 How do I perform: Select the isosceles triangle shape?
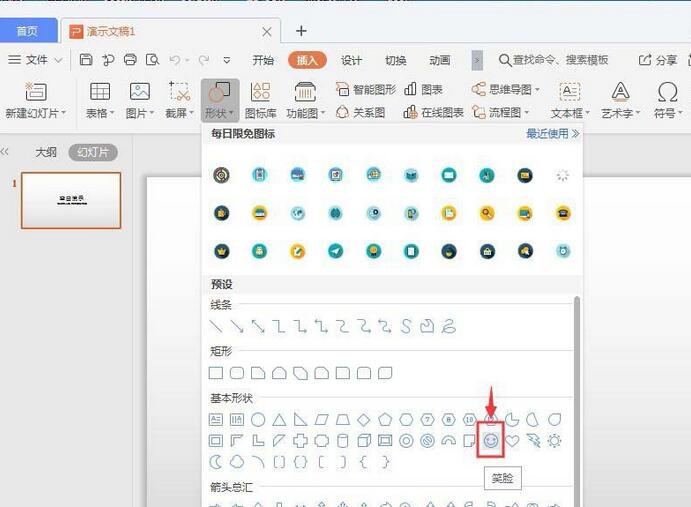[279, 419]
